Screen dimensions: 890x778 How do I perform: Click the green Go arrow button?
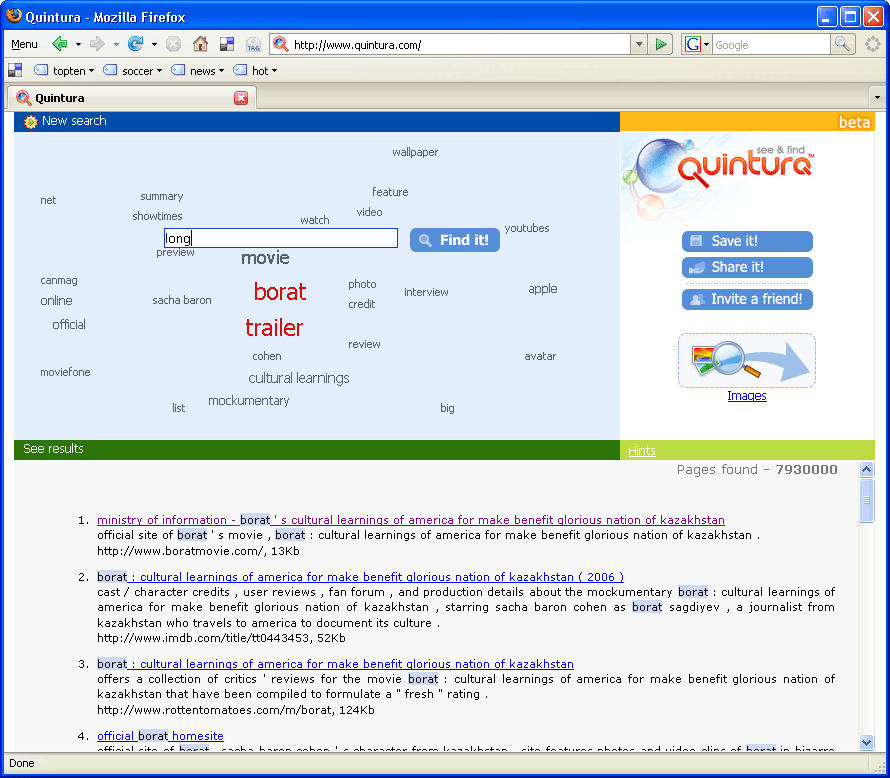pyautogui.click(x=660, y=44)
